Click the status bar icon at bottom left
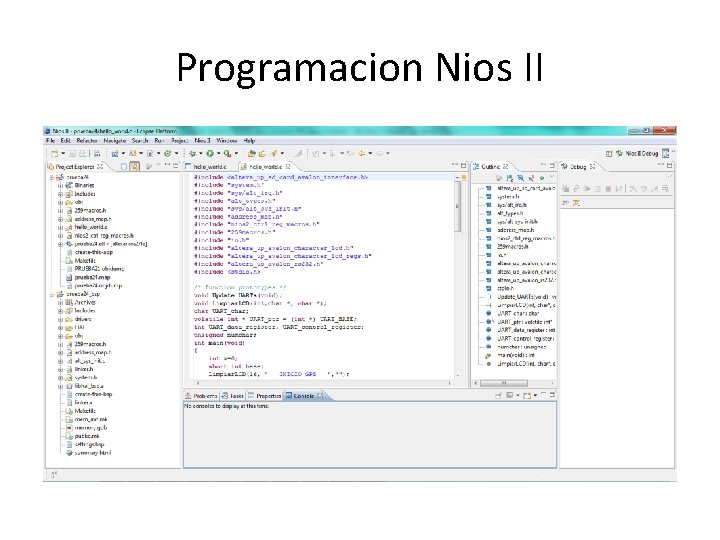Screen dimensions: 720x540 [x=54, y=475]
